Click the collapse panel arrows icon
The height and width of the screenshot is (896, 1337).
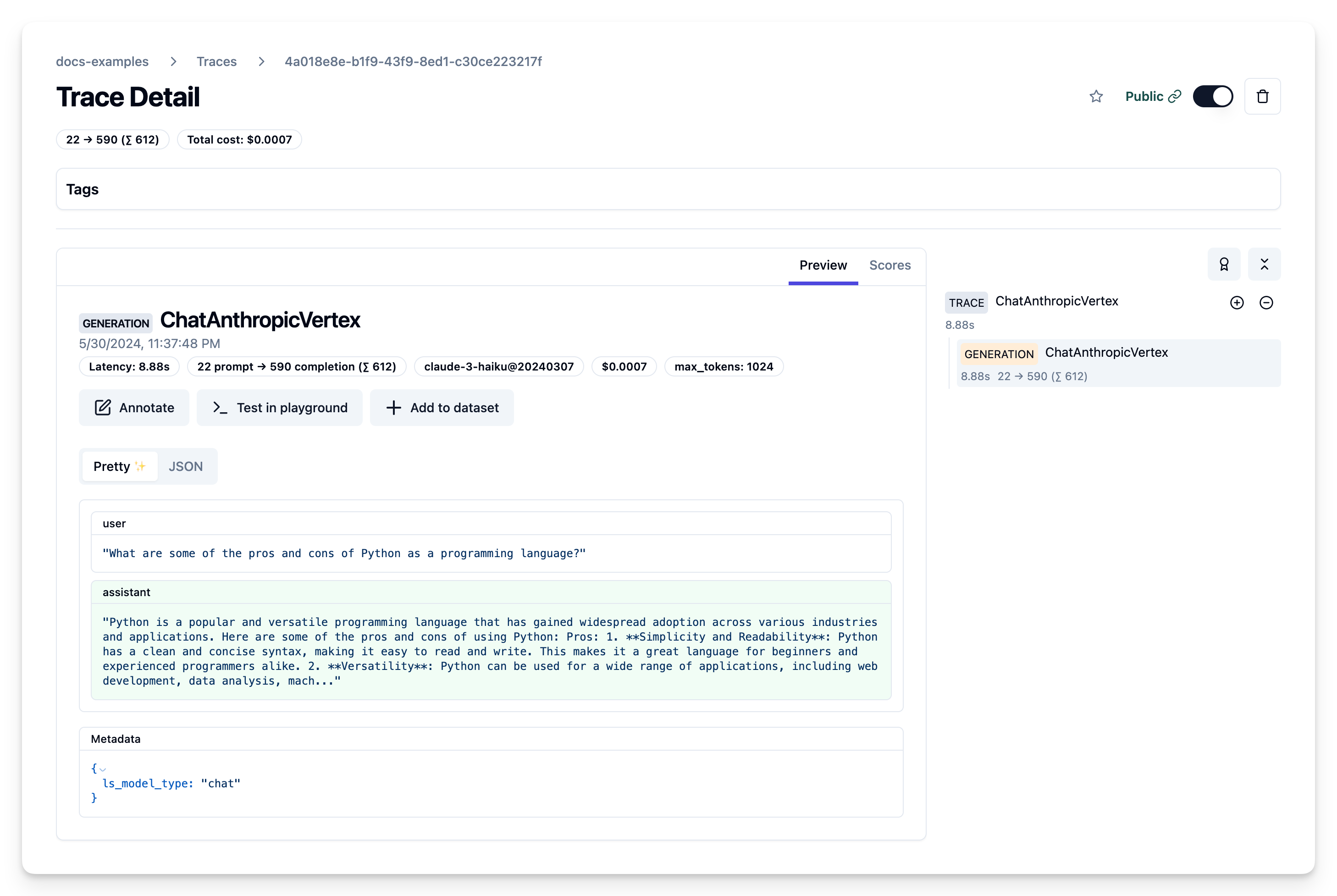[1264, 265]
